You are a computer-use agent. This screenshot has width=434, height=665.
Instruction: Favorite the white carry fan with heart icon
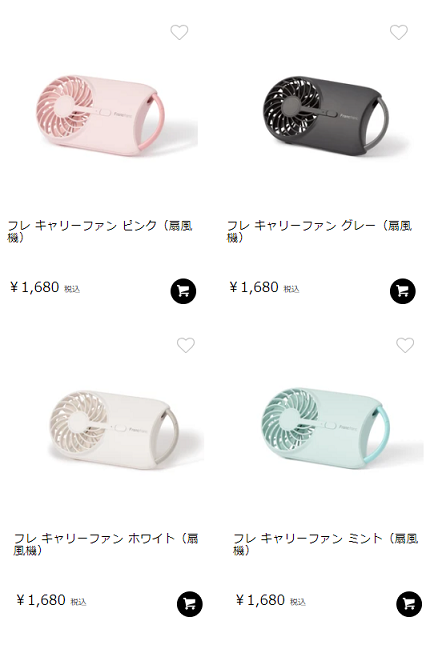click(x=185, y=345)
